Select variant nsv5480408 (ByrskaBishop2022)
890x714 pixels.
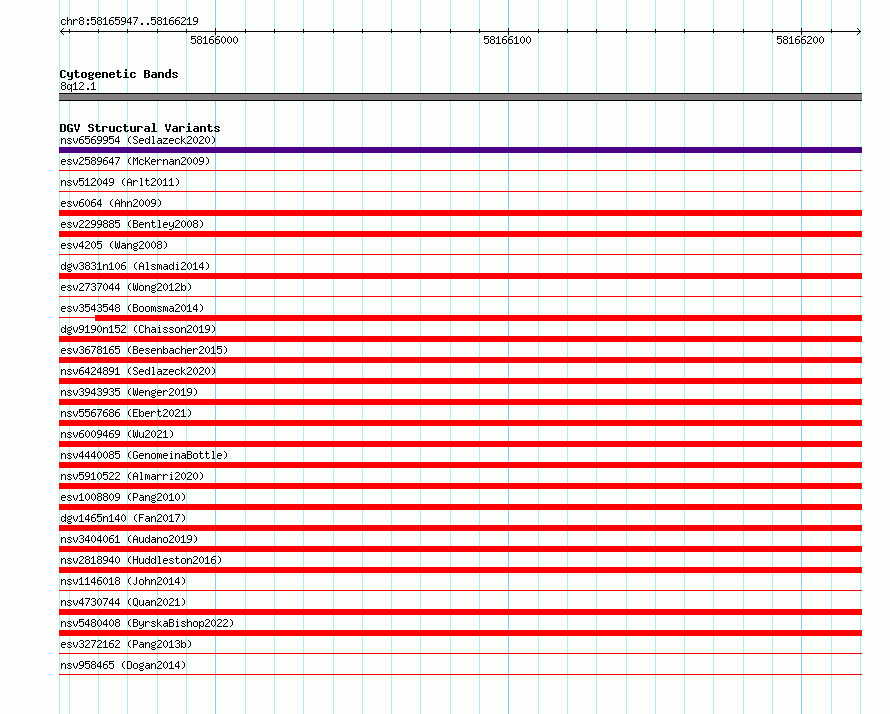tap(147, 623)
